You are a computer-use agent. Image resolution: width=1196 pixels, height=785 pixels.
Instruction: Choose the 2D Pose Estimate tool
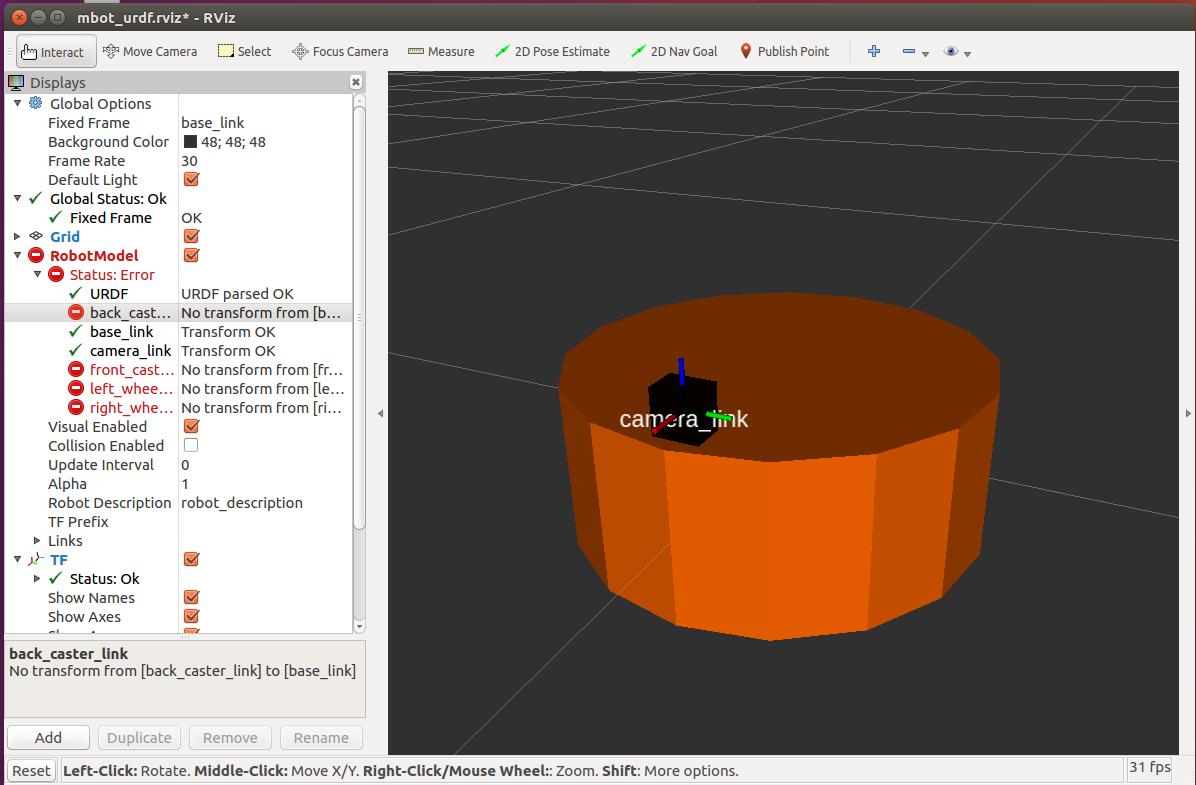(552, 51)
